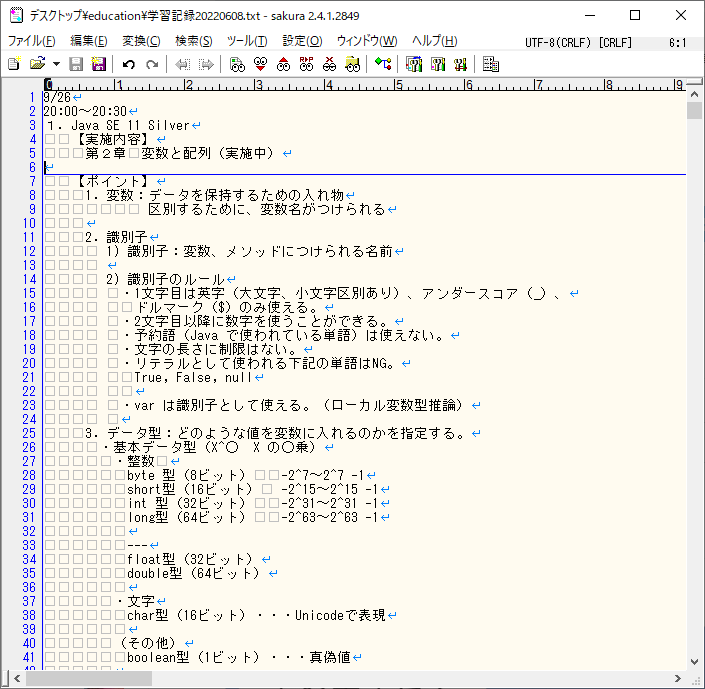
Task: Open the 検索(S) menu
Action: [193, 41]
